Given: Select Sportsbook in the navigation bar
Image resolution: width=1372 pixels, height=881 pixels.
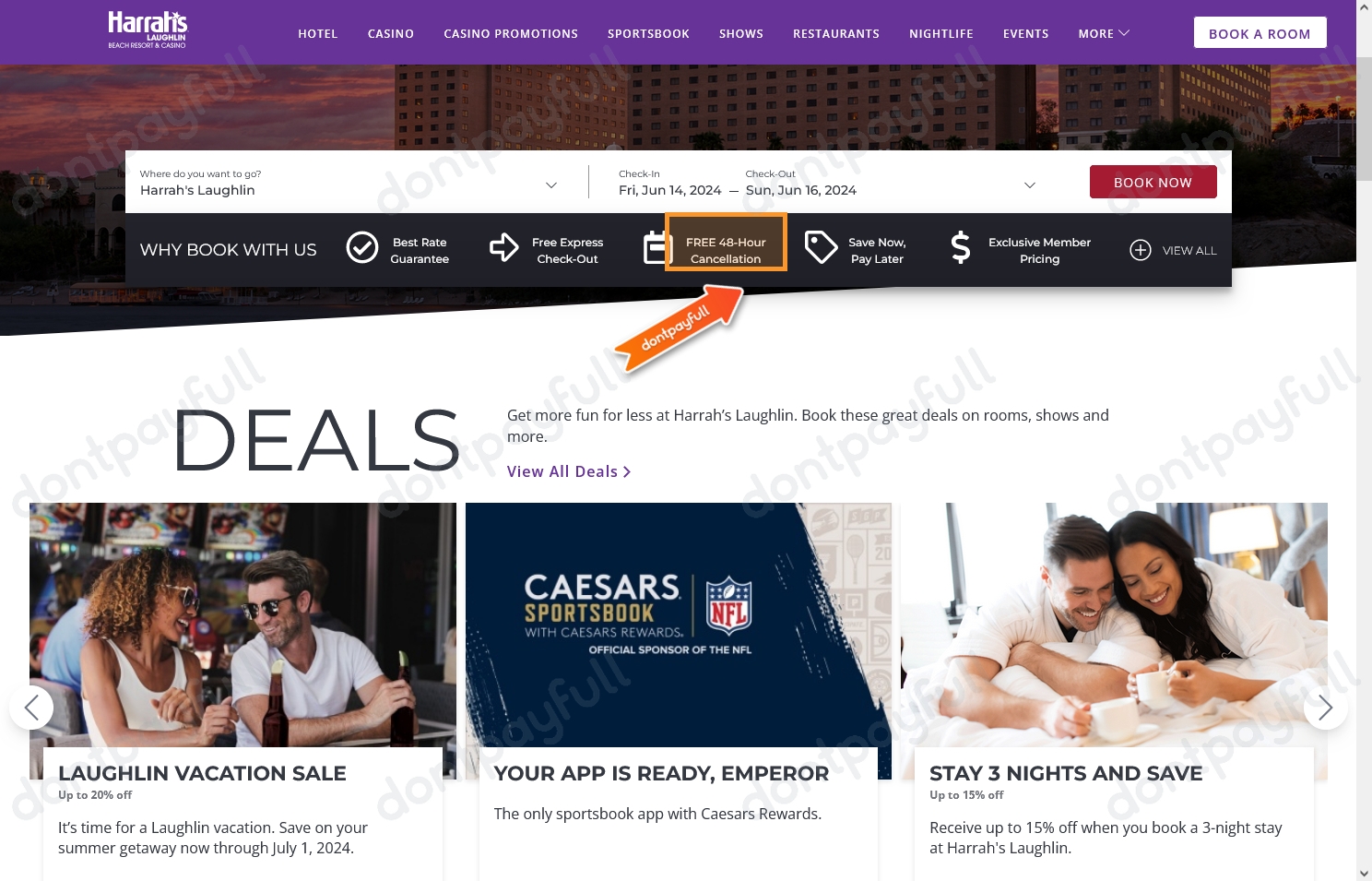Looking at the screenshot, I should [x=648, y=33].
